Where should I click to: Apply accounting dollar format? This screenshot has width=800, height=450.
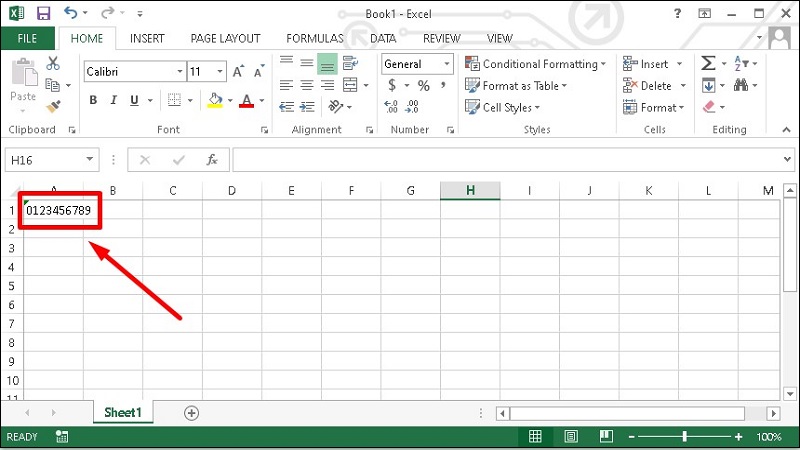click(392, 85)
